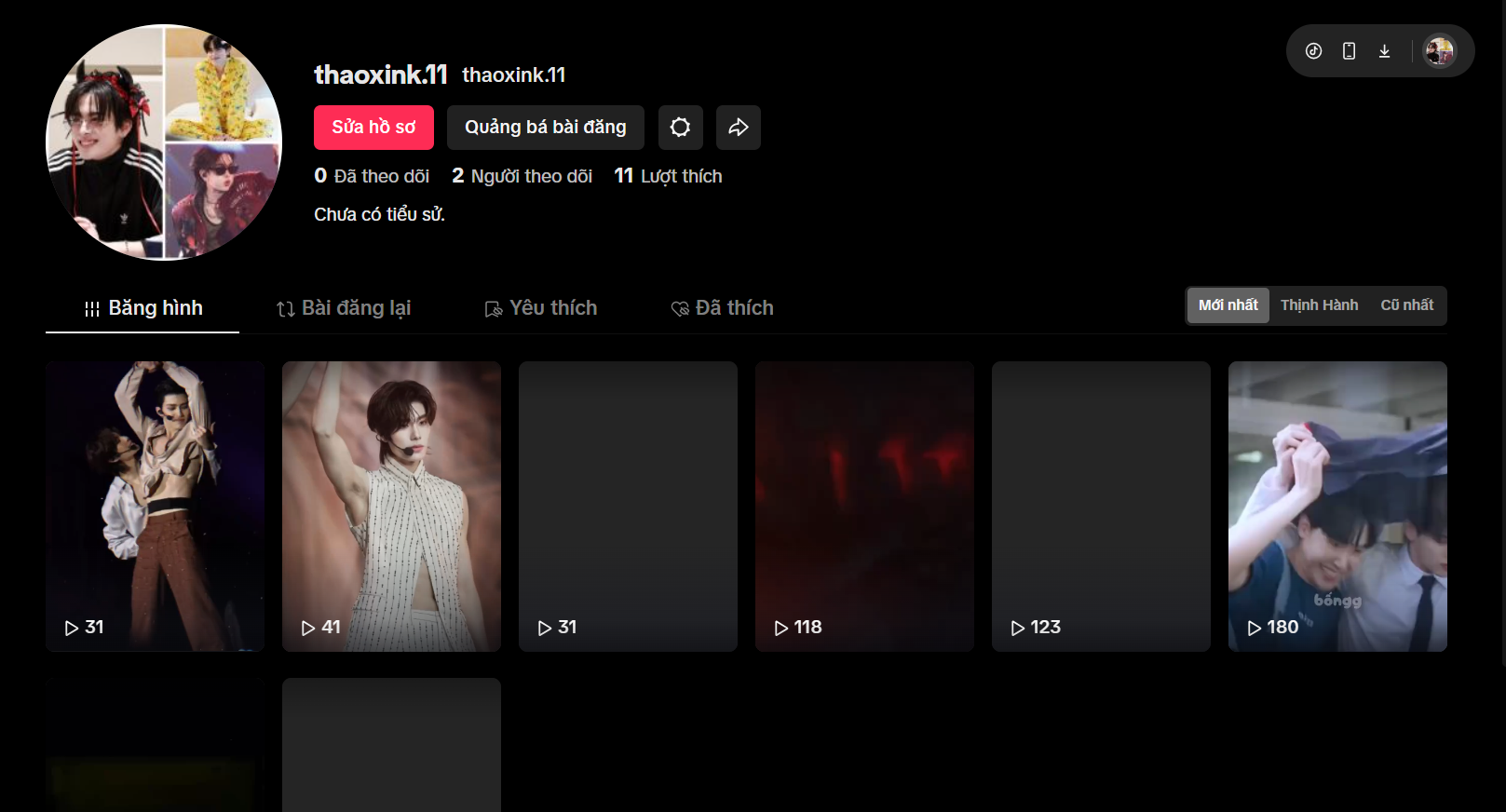Select the Băng hình tab
Viewport: 1506px width, 812px height.
tap(143, 308)
